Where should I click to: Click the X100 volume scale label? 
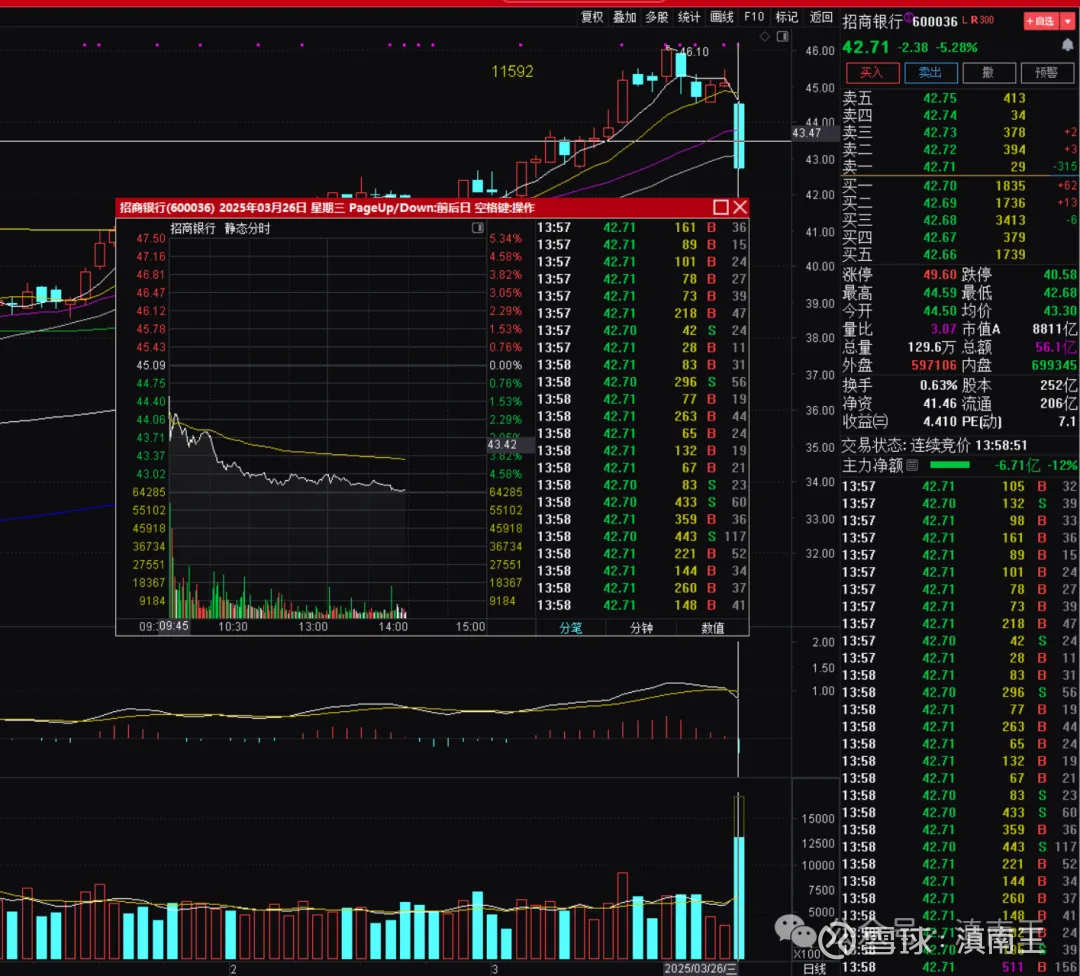(807, 954)
